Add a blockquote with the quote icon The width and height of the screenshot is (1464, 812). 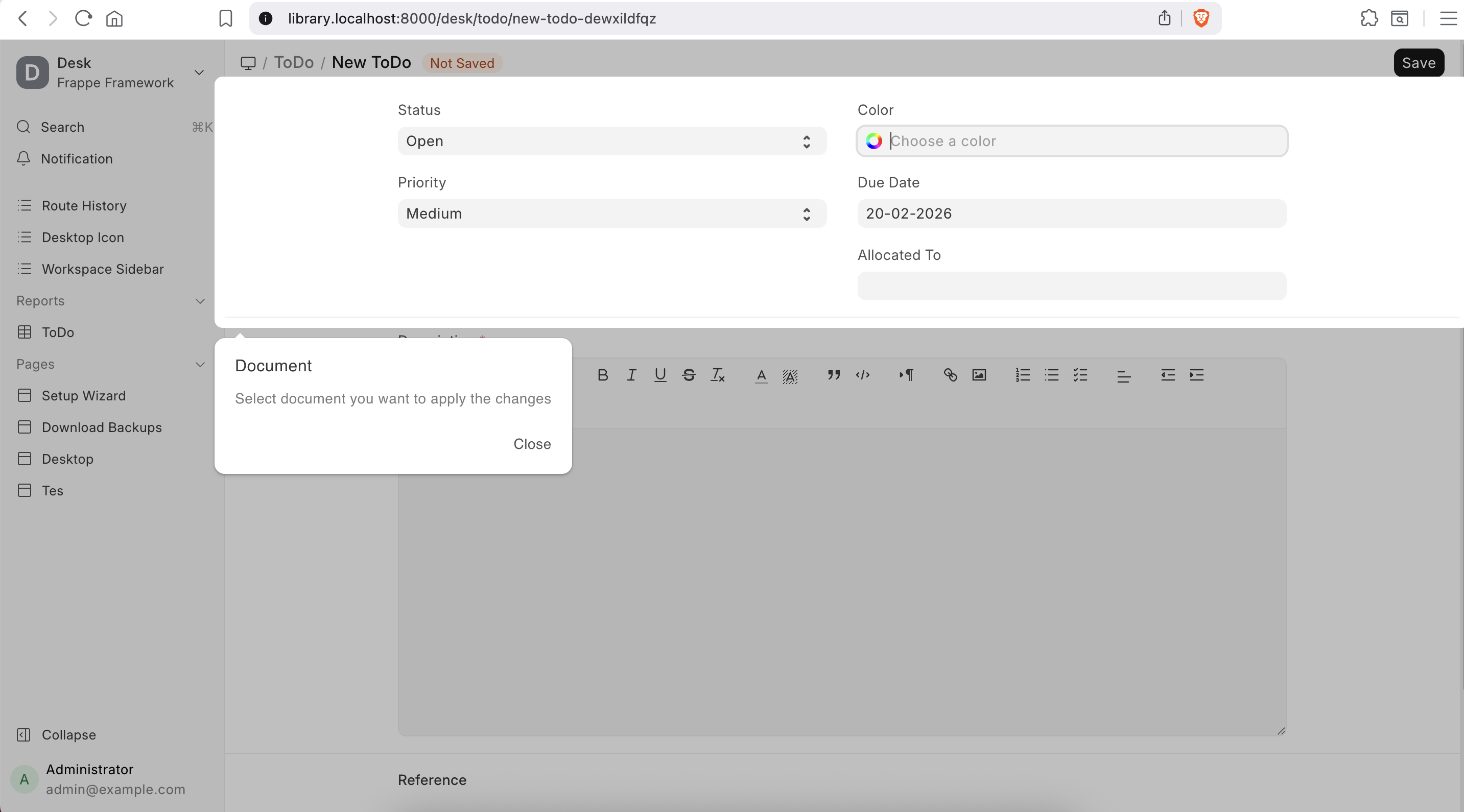tap(834, 375)
